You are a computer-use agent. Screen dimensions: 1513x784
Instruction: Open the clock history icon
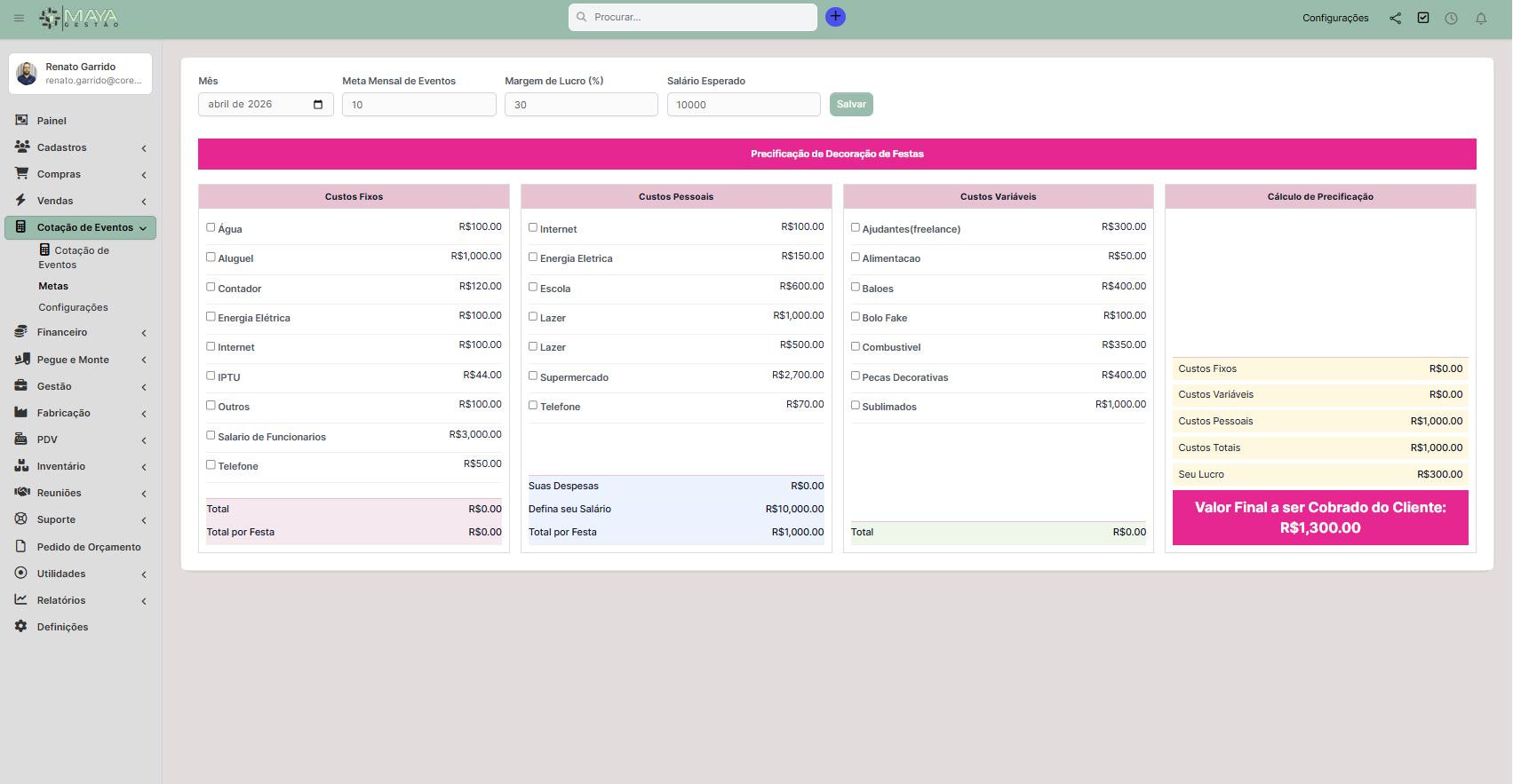click(x=1451, y=18)
